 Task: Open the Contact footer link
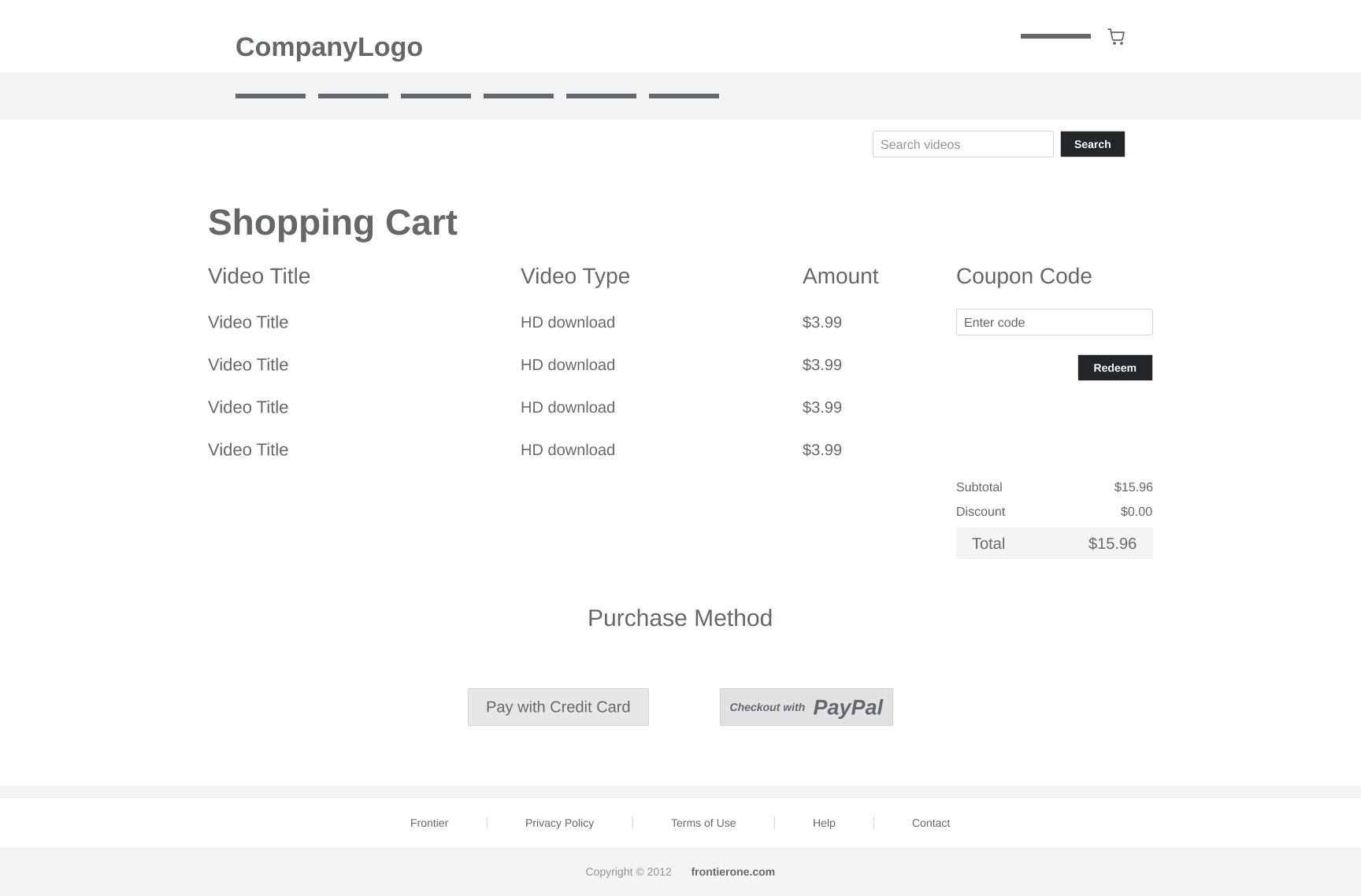(x=931, y=823)
